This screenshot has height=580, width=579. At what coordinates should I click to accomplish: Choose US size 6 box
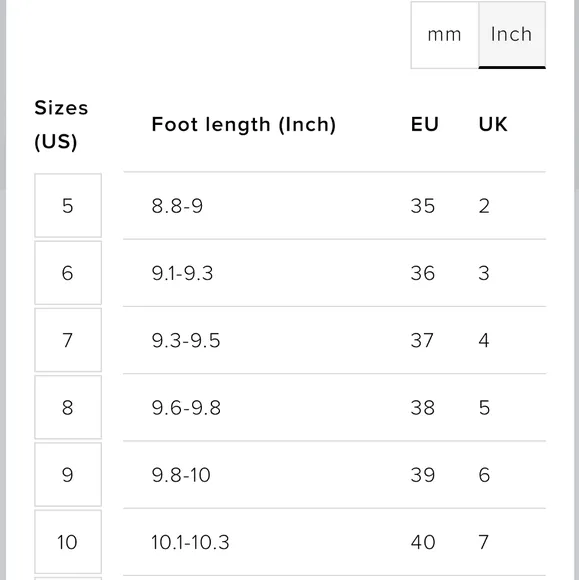pos(68,273)
